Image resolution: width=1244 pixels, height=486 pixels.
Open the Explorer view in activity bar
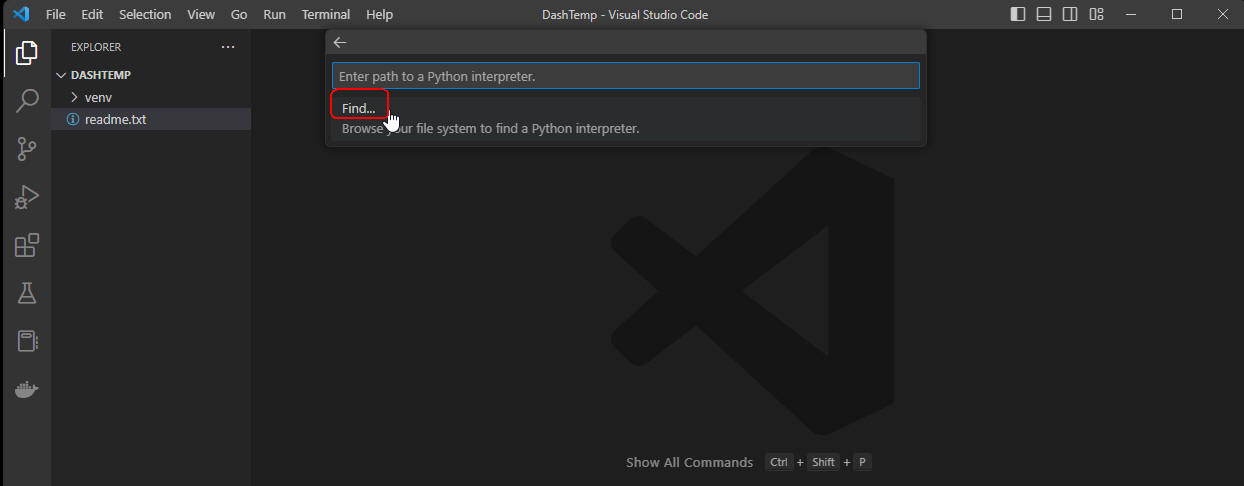(26, 52)
